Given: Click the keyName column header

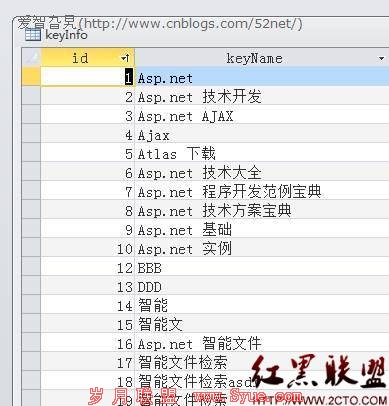Looking at the screenshot, I should coord(262,58).
